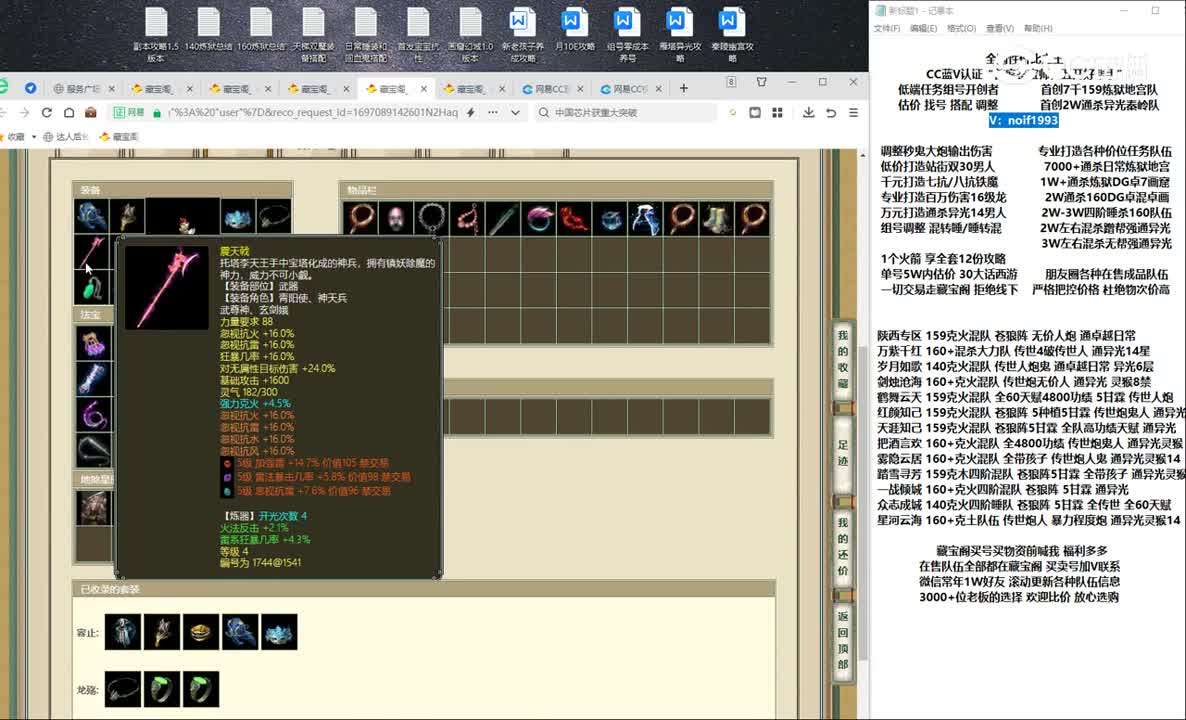Image resolution: width=1186 pixels, height=720 pixels.
Task: Click the browser forward arrow
Action: coord(24,113)
